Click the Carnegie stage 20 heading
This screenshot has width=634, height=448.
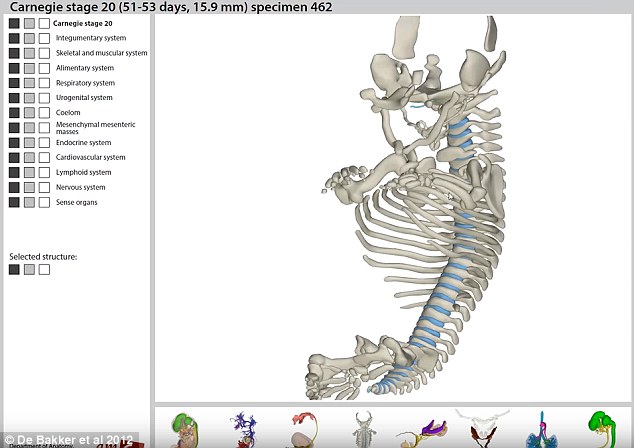click(x=82, y=23)
